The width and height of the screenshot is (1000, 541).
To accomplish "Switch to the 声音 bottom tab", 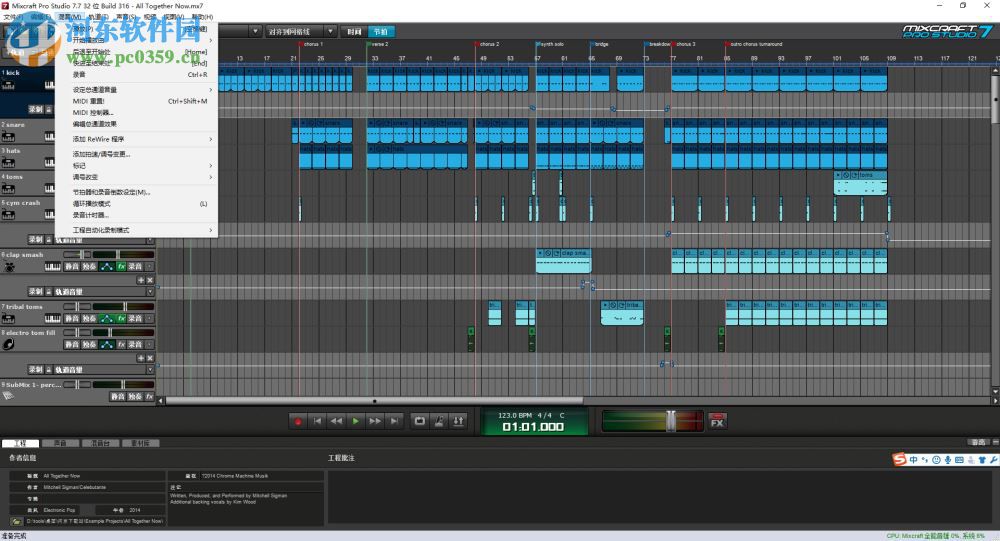I will (60, 443).
